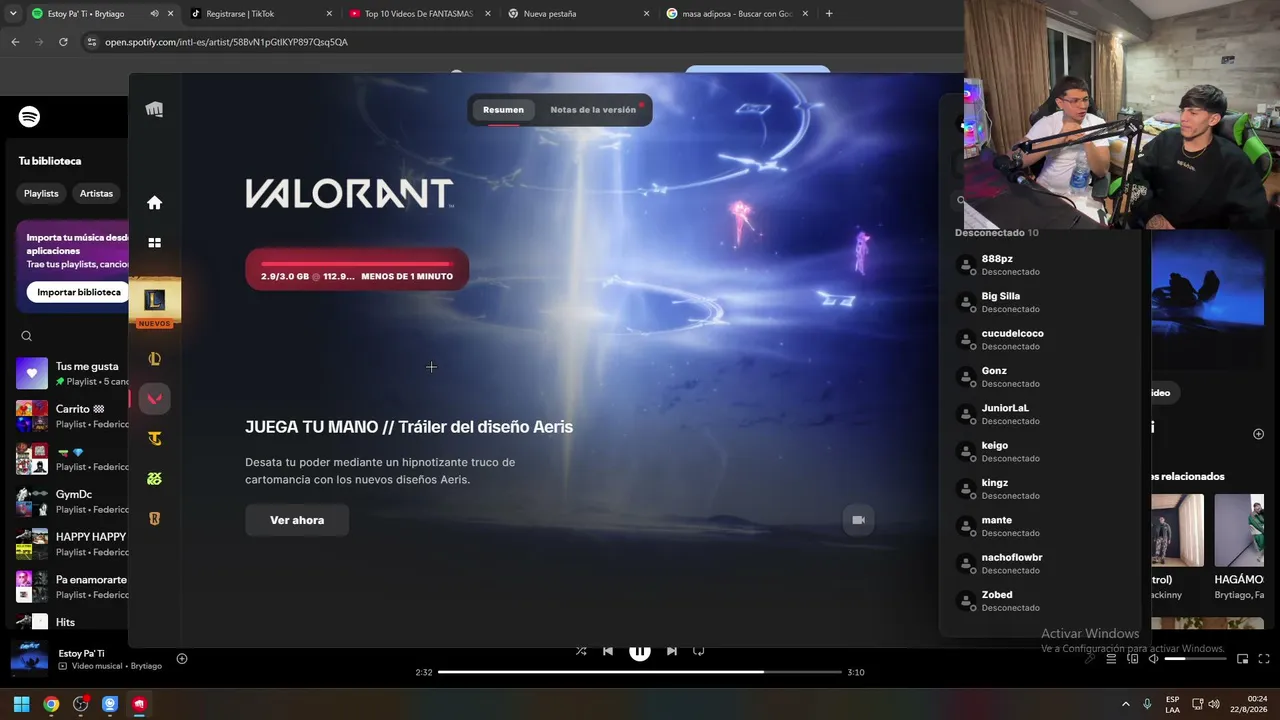This screenshot has height=720, width=1280.
Task: Click the Riot Games fist logo
Action: pyautogui.click(x=154, y=109)
